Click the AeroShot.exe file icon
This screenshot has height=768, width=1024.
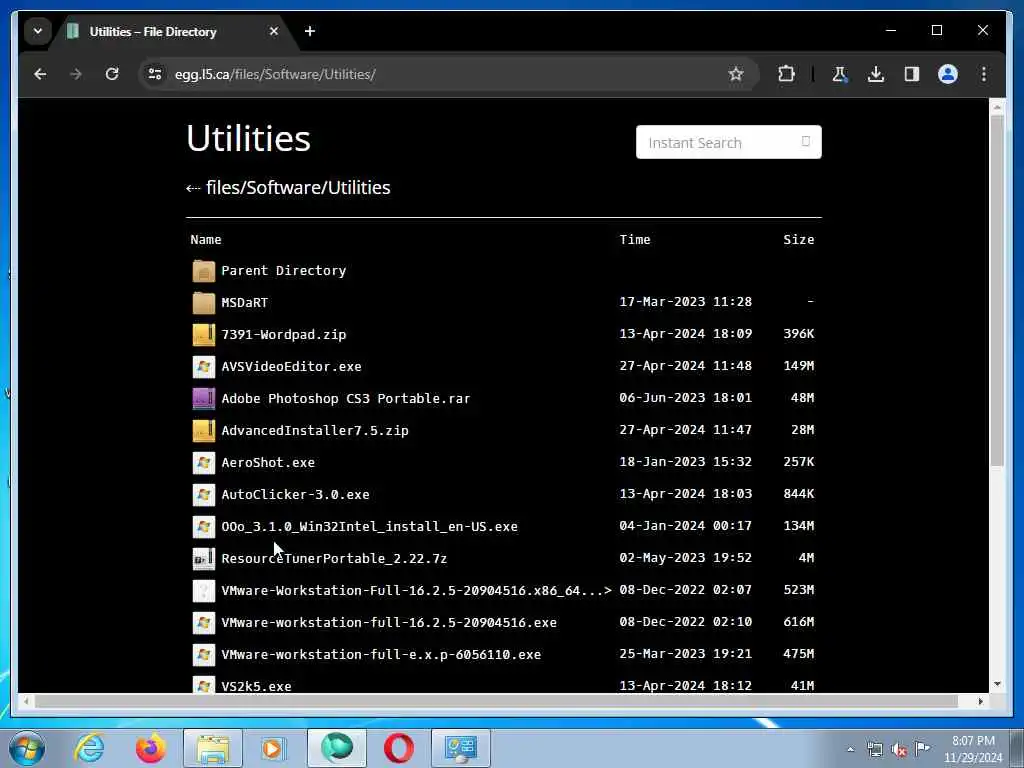[204, 463]
